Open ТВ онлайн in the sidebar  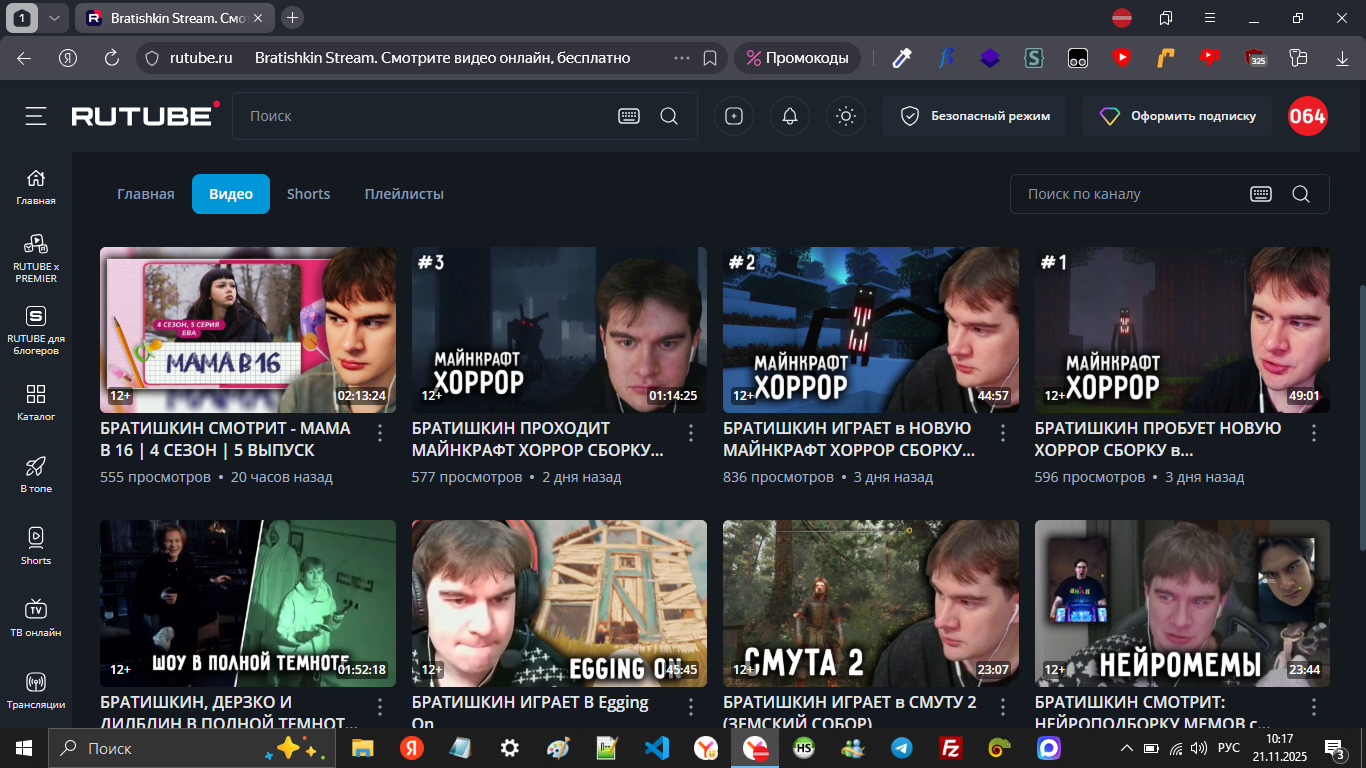[36, 617]
